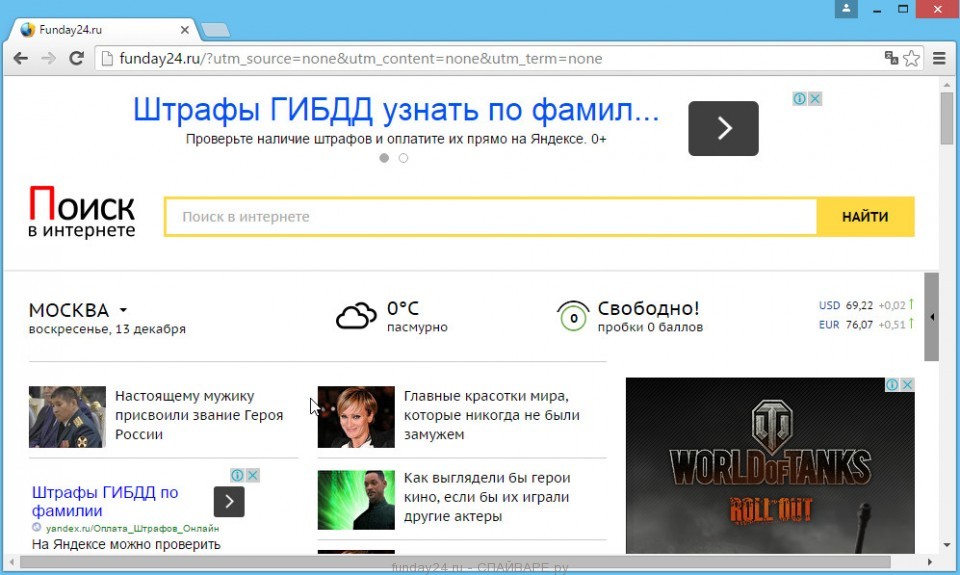Click World of Tanks ad info icon
The width and height of the screenshot is (960, 575).
(x=892, y=385)
